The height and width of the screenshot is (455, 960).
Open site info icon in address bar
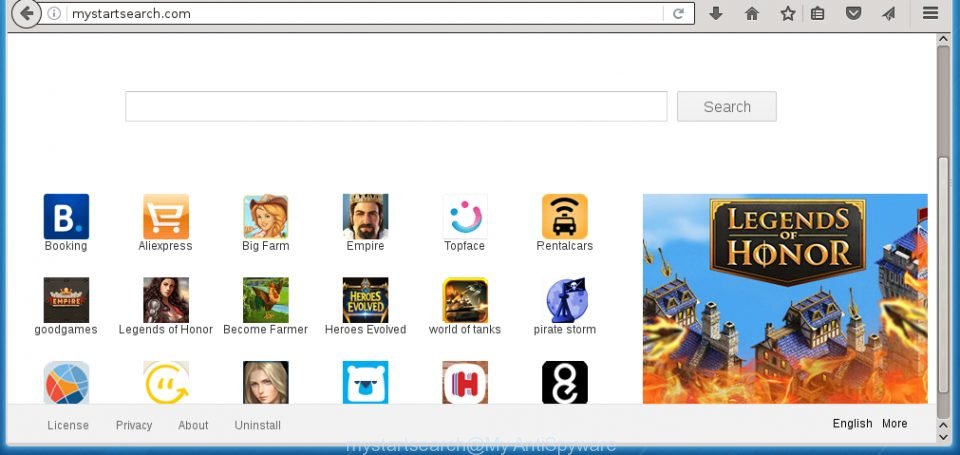click(x=54, y=13)
